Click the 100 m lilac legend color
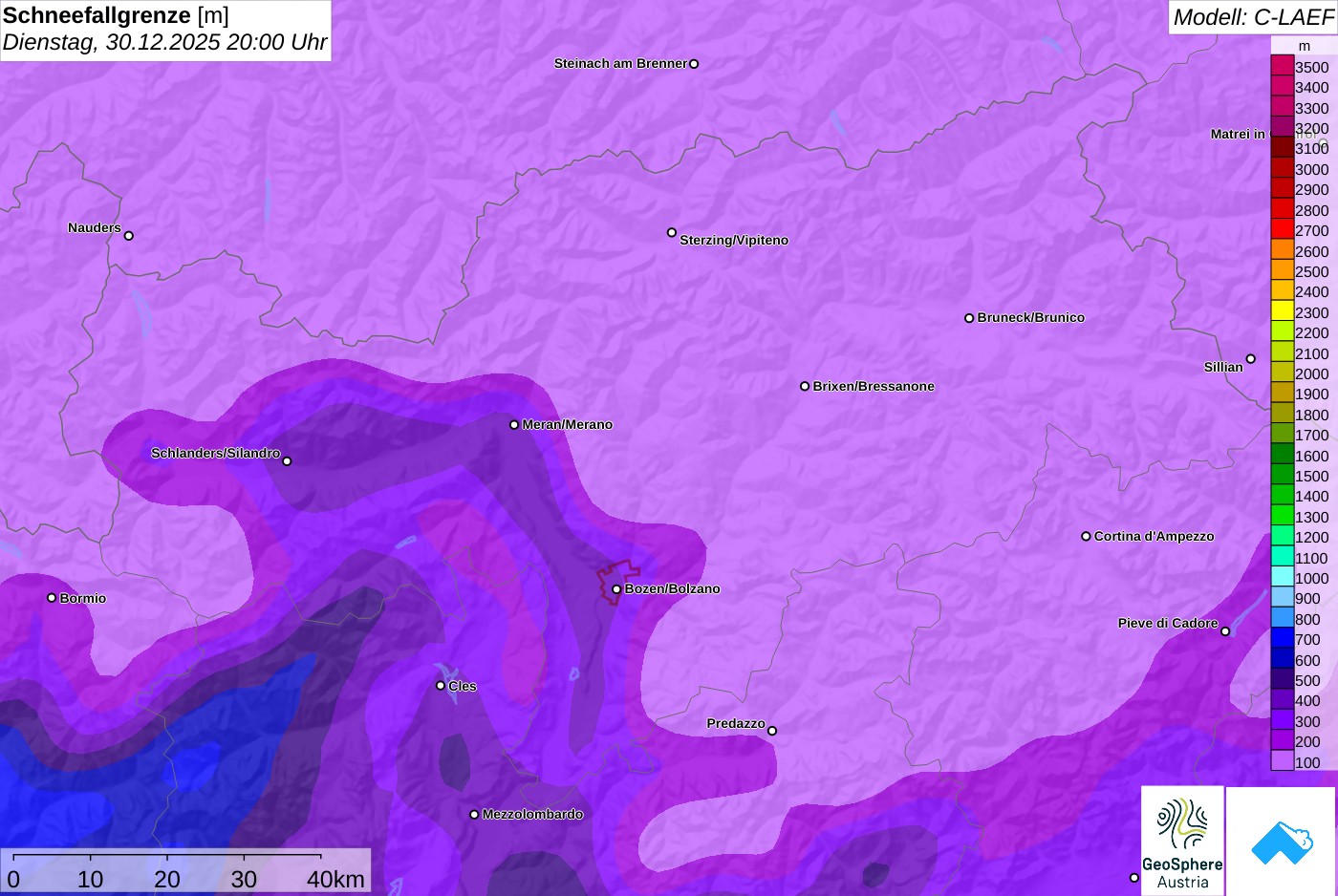Viewport: 1338px width, 896px height. [x=1282, y=760]
